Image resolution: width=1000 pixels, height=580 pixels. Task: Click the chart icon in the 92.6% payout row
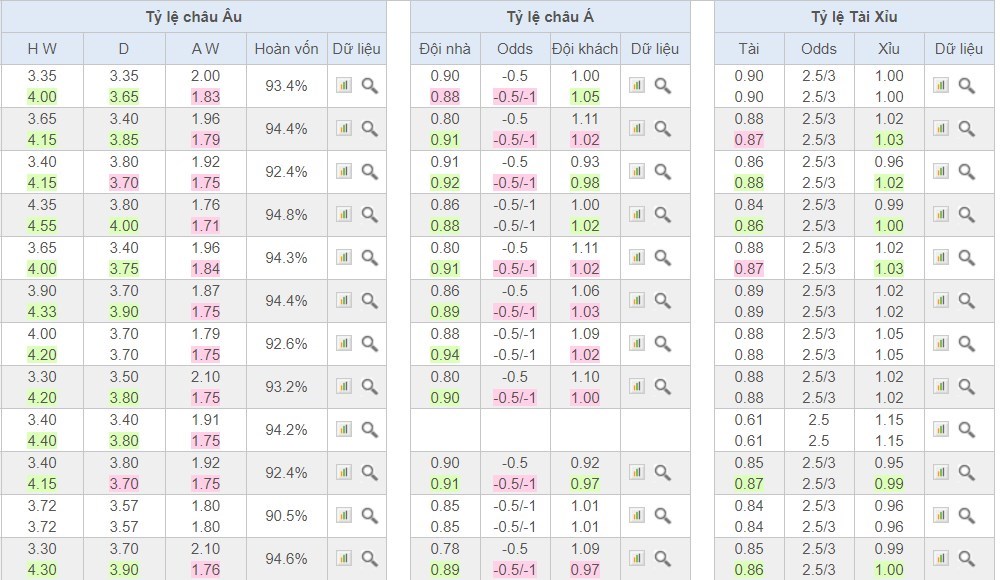pyautogui.click(x=344, y=343)
